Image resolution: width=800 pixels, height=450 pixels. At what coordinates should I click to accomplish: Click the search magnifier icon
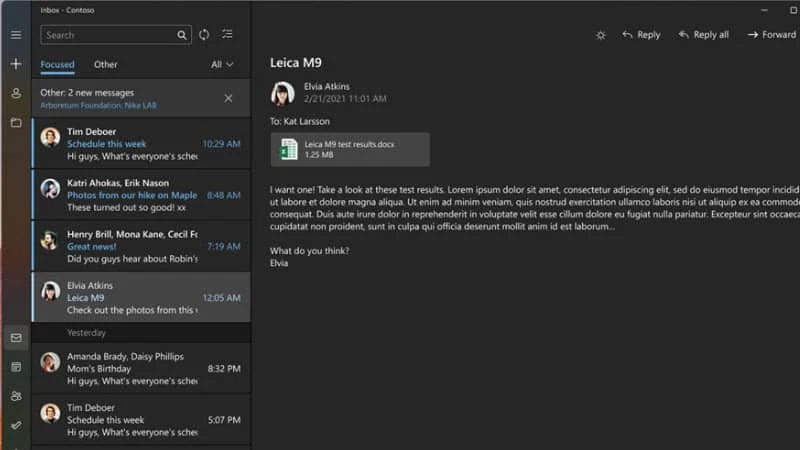[182, 35]
